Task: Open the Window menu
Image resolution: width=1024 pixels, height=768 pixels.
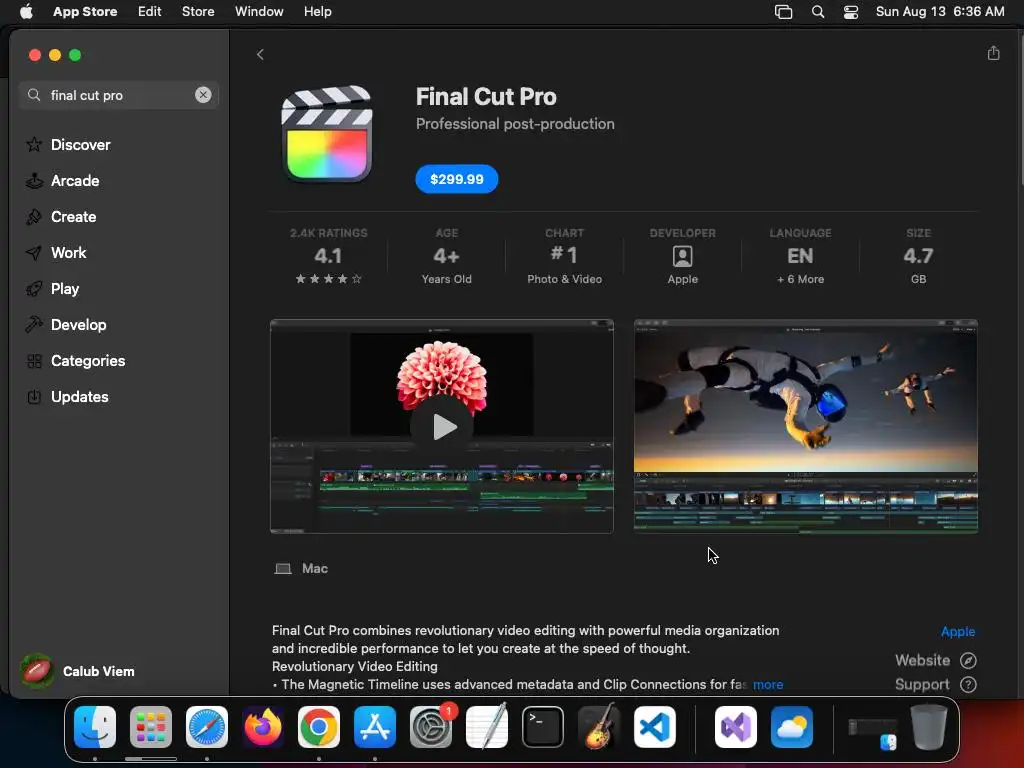Action: coord(259,12)
